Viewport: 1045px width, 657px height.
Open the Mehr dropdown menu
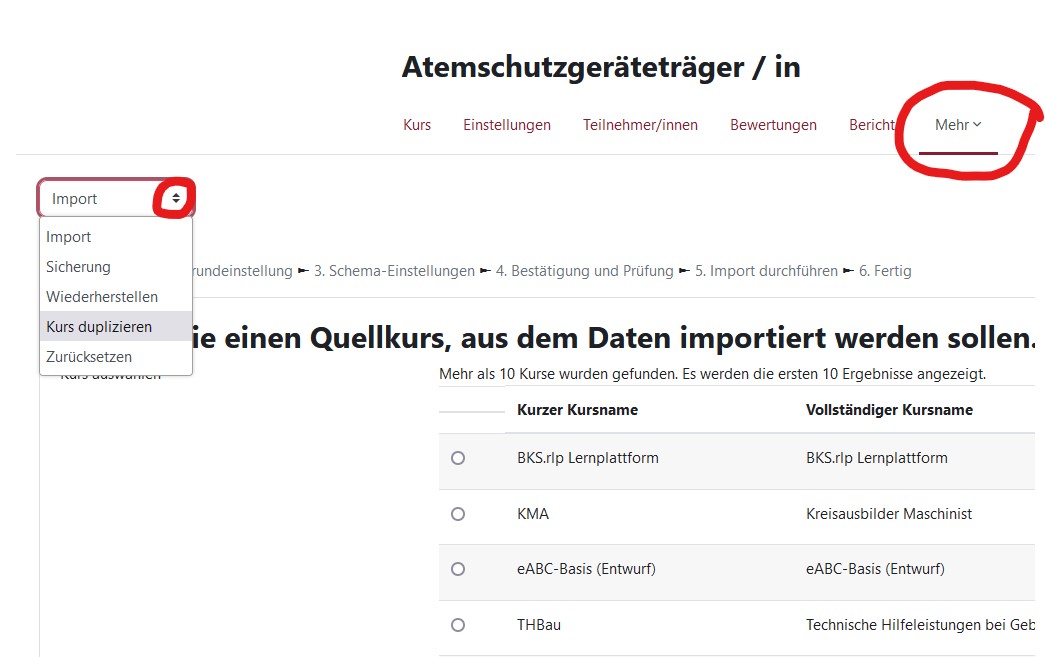pyautogui.click(x=958, y=125)
